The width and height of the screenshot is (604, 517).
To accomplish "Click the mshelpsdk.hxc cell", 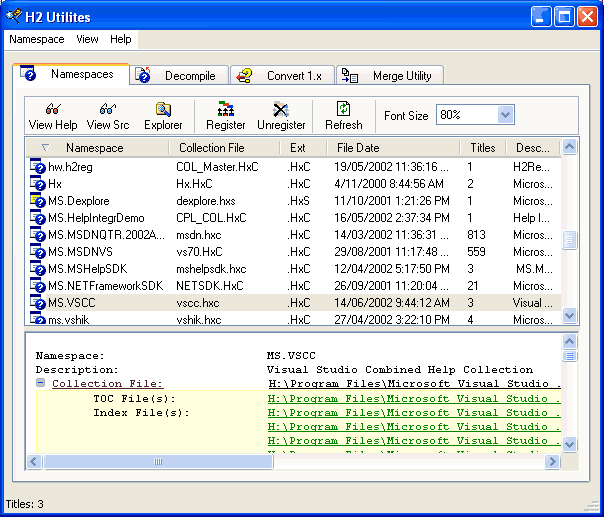I will (211, 269).
